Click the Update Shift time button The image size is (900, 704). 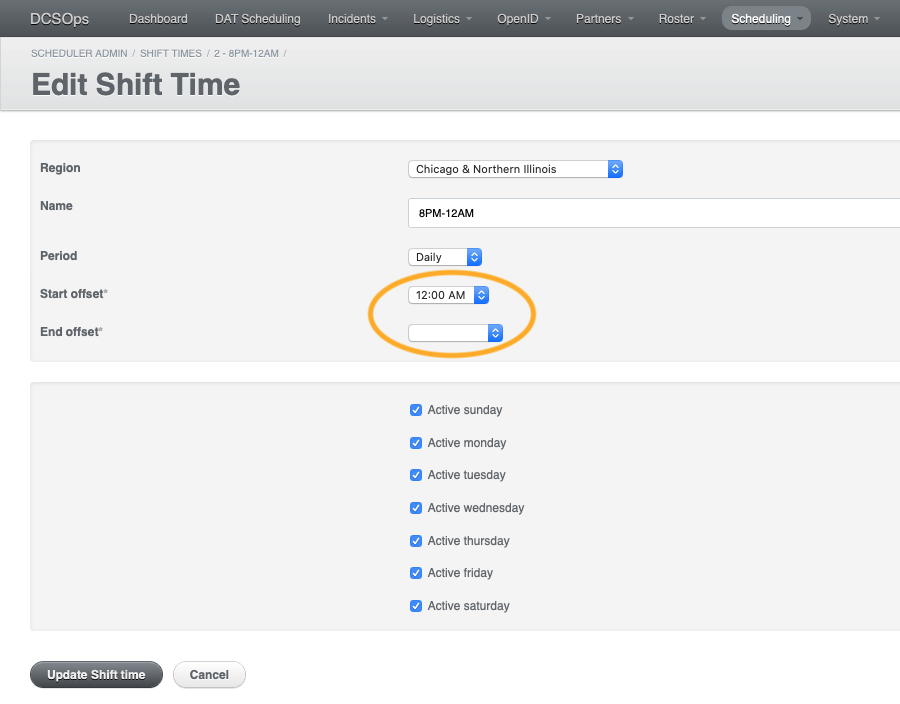point(96,674)
